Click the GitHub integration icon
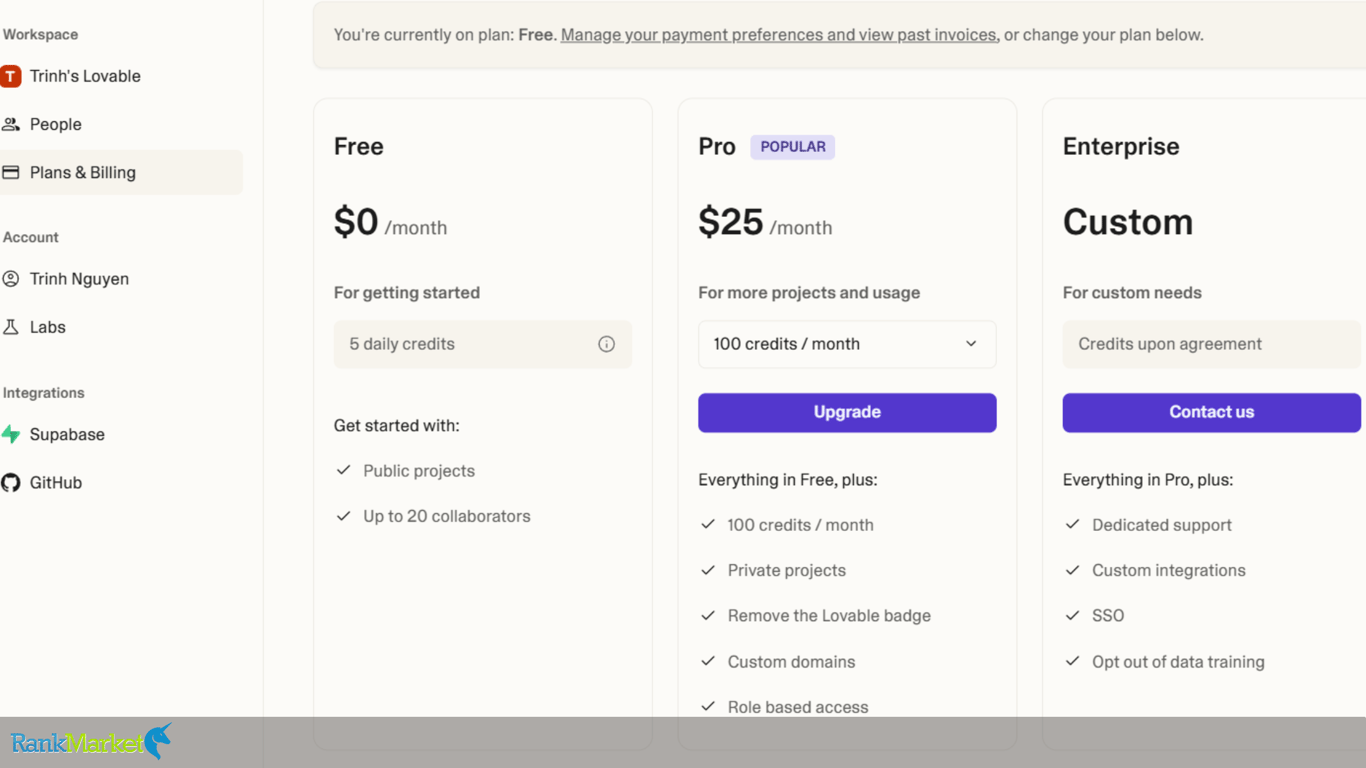 click(x=11, y=482)
